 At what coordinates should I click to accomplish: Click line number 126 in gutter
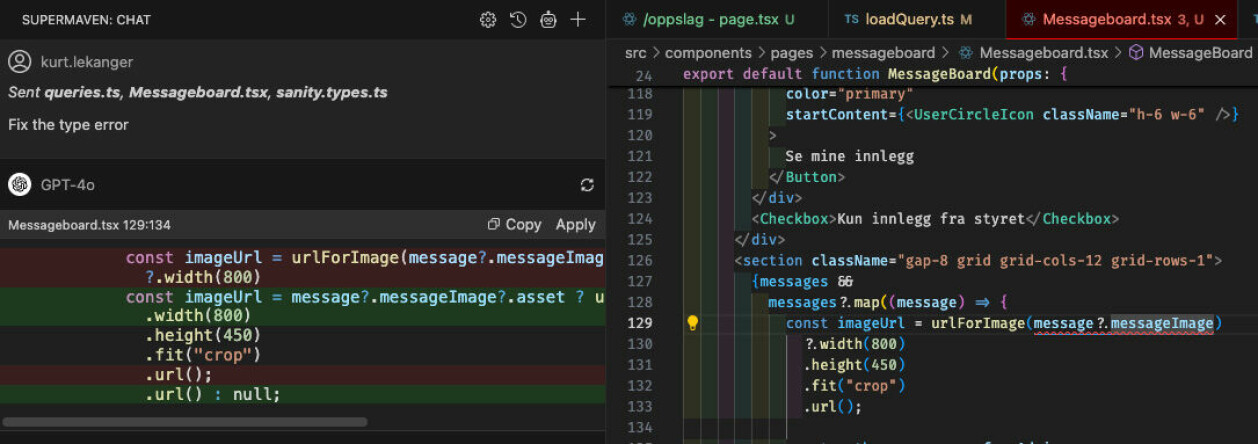pos(639,260)
